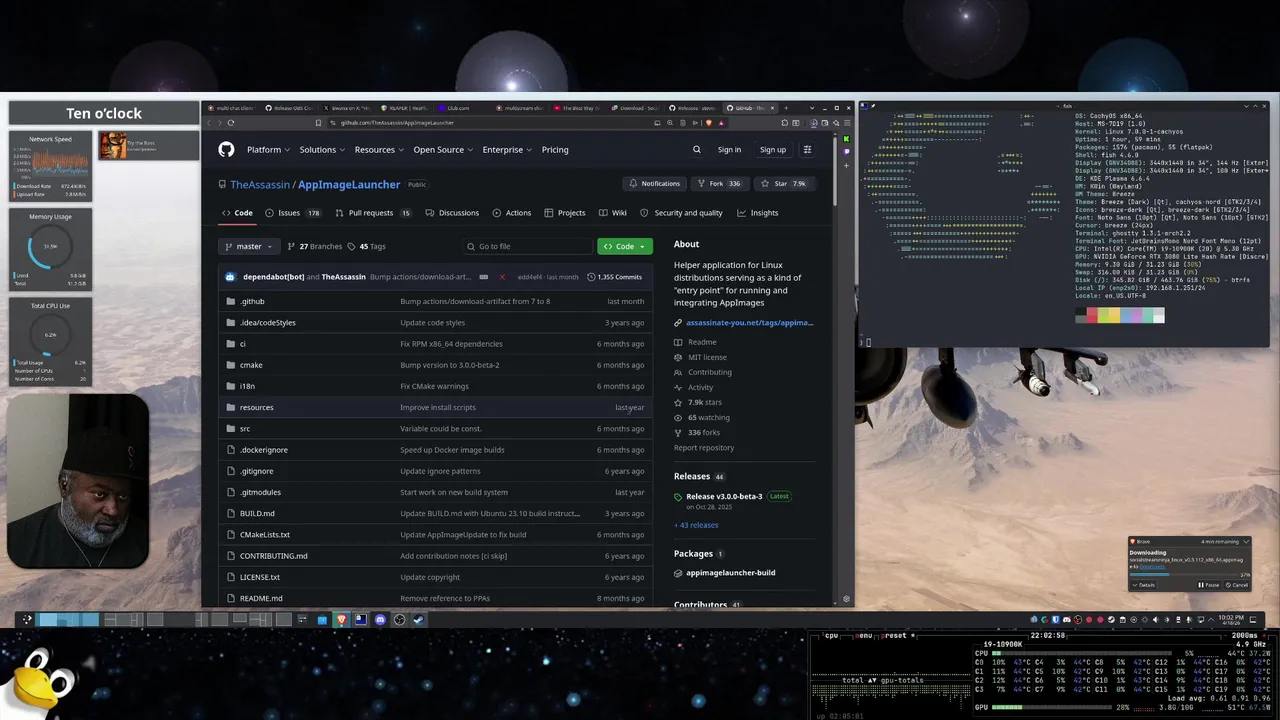Open the Projects tab
Image resolution: width=1280 pixels, height=720 pixels.
[x=565, y=213]
